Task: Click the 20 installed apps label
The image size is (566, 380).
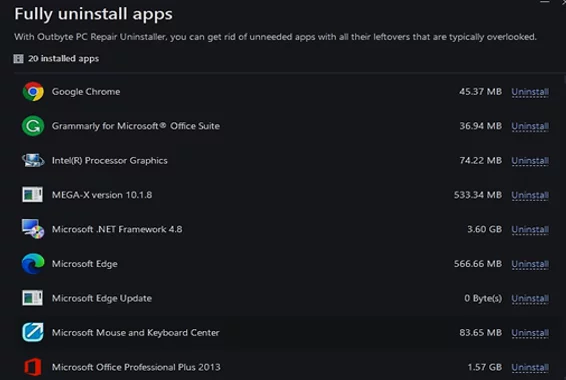Action: [64, 58]
